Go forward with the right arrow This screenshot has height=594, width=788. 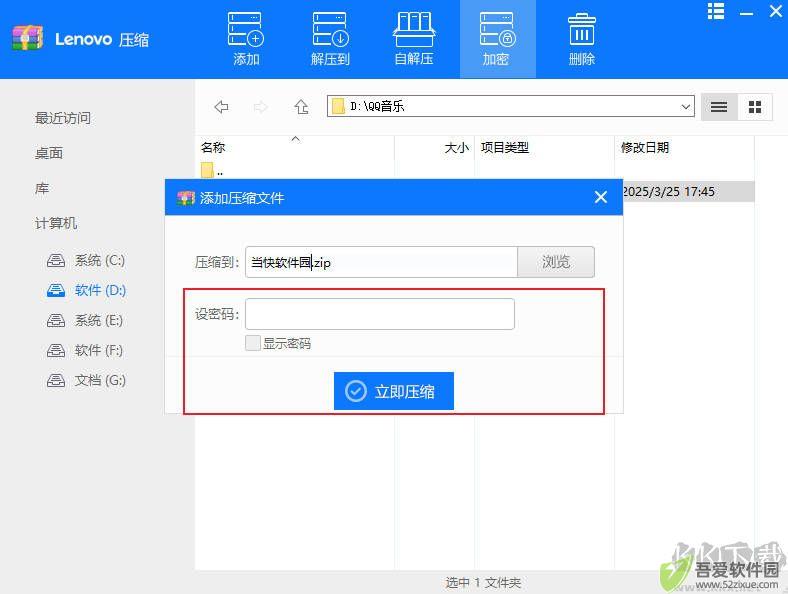[261, 107]
